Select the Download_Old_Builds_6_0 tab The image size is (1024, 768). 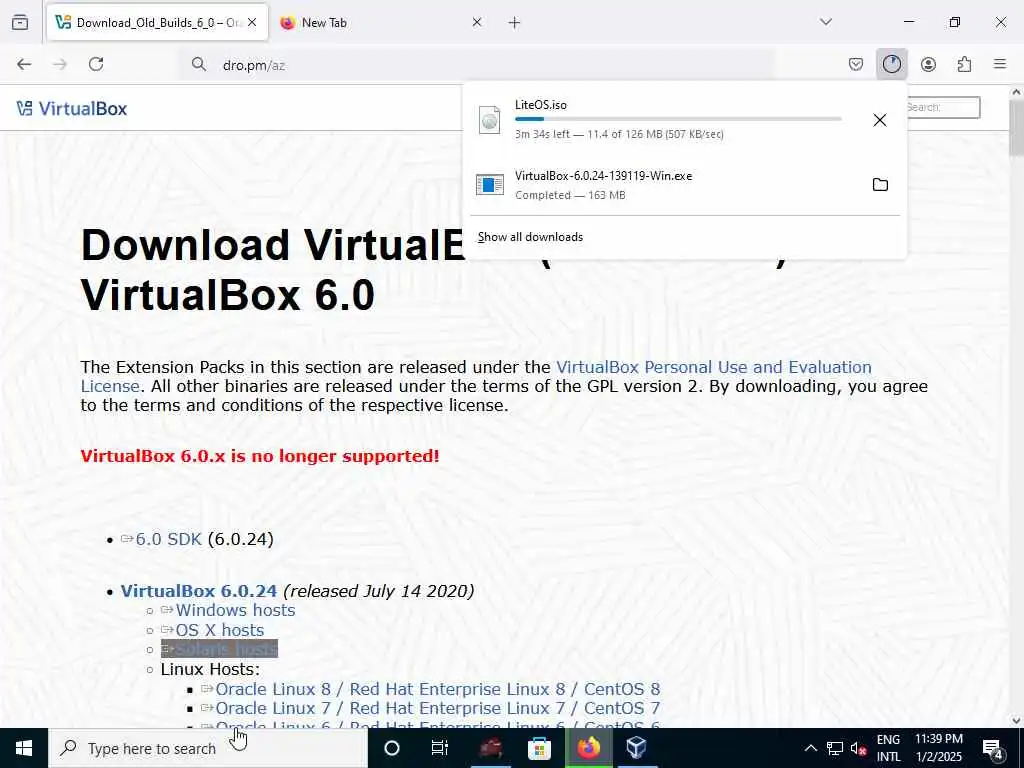(x=157, y=23)
